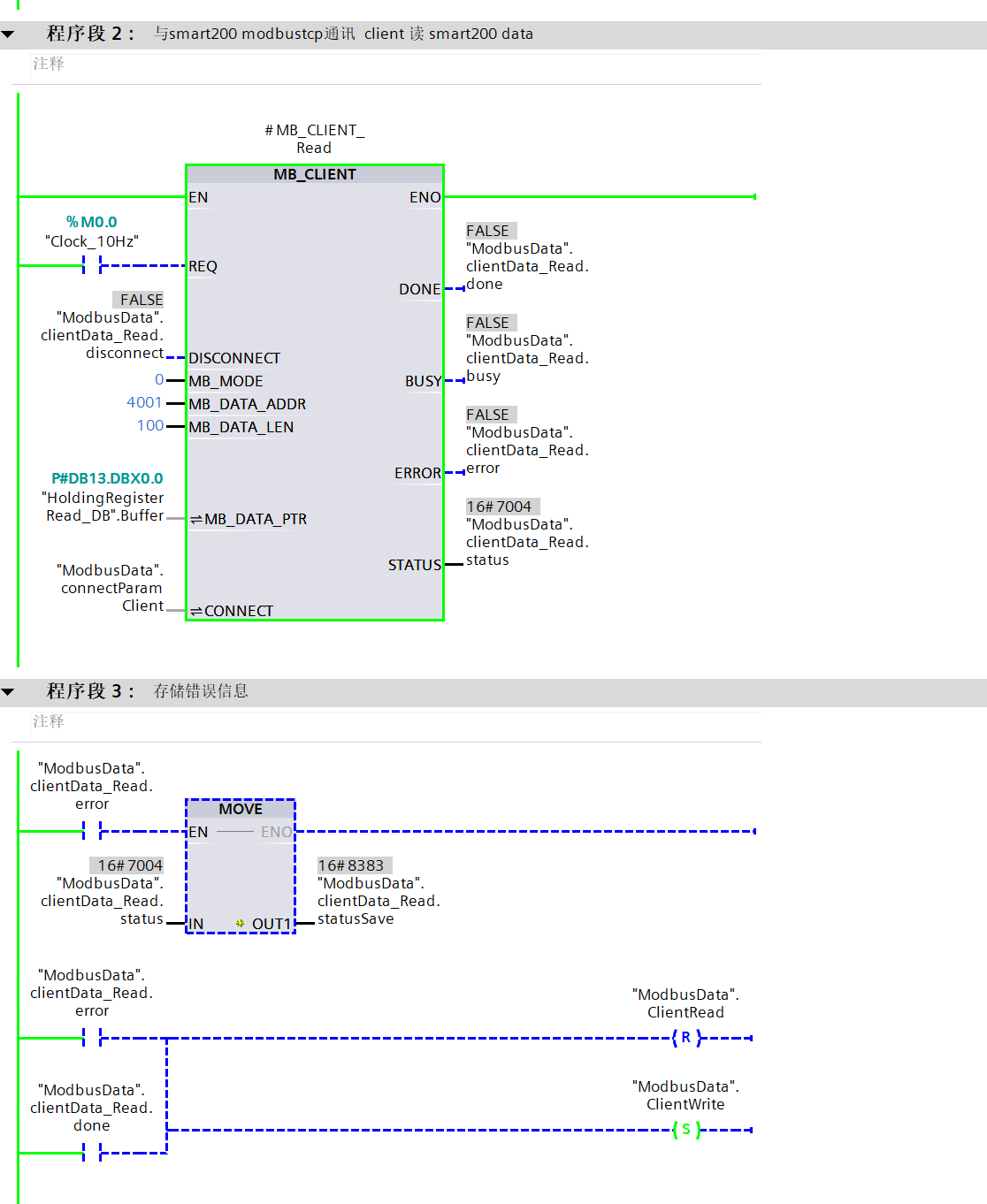Click the MOVE block star icon near OUT1
The height and width of the screenshot is (1204, 987).
(240, 924)
